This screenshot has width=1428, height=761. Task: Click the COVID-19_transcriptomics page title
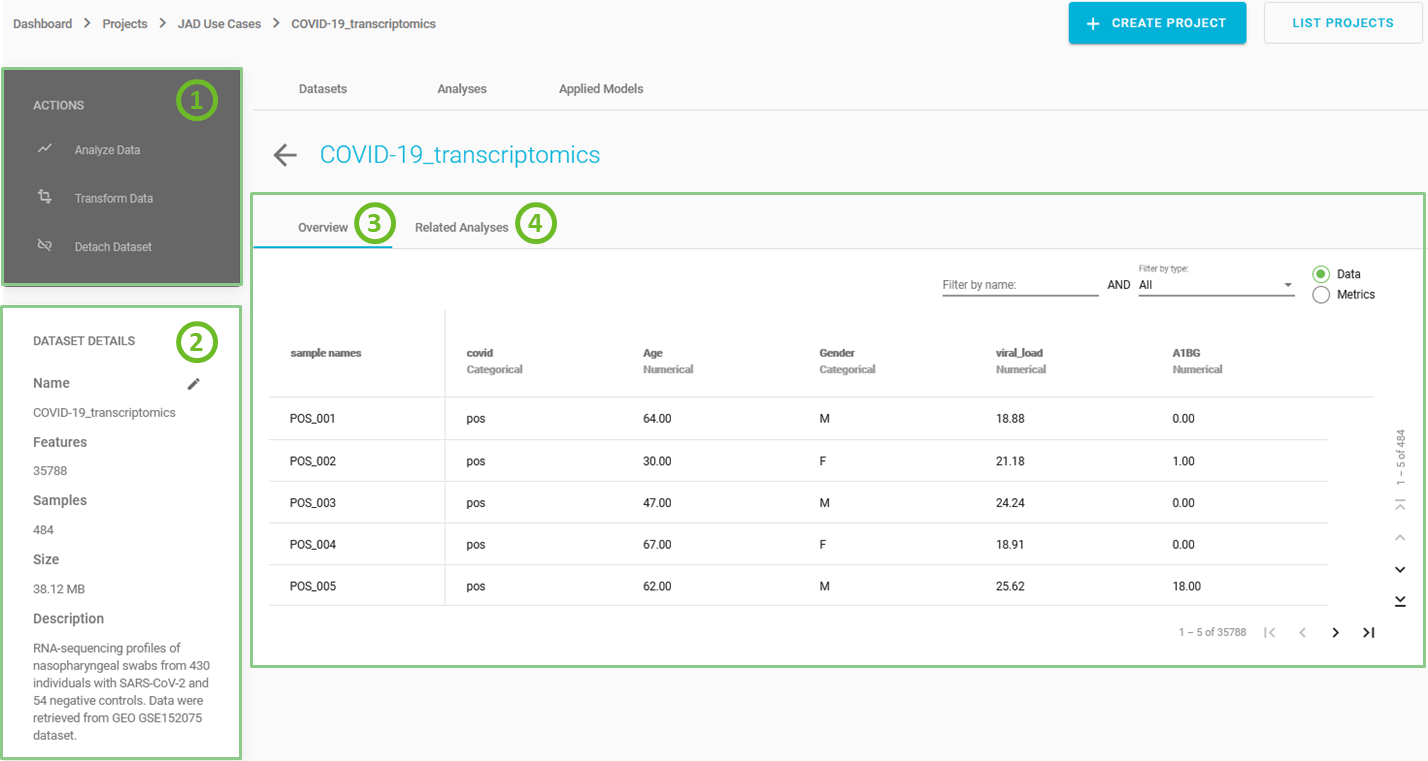(460, 155)
